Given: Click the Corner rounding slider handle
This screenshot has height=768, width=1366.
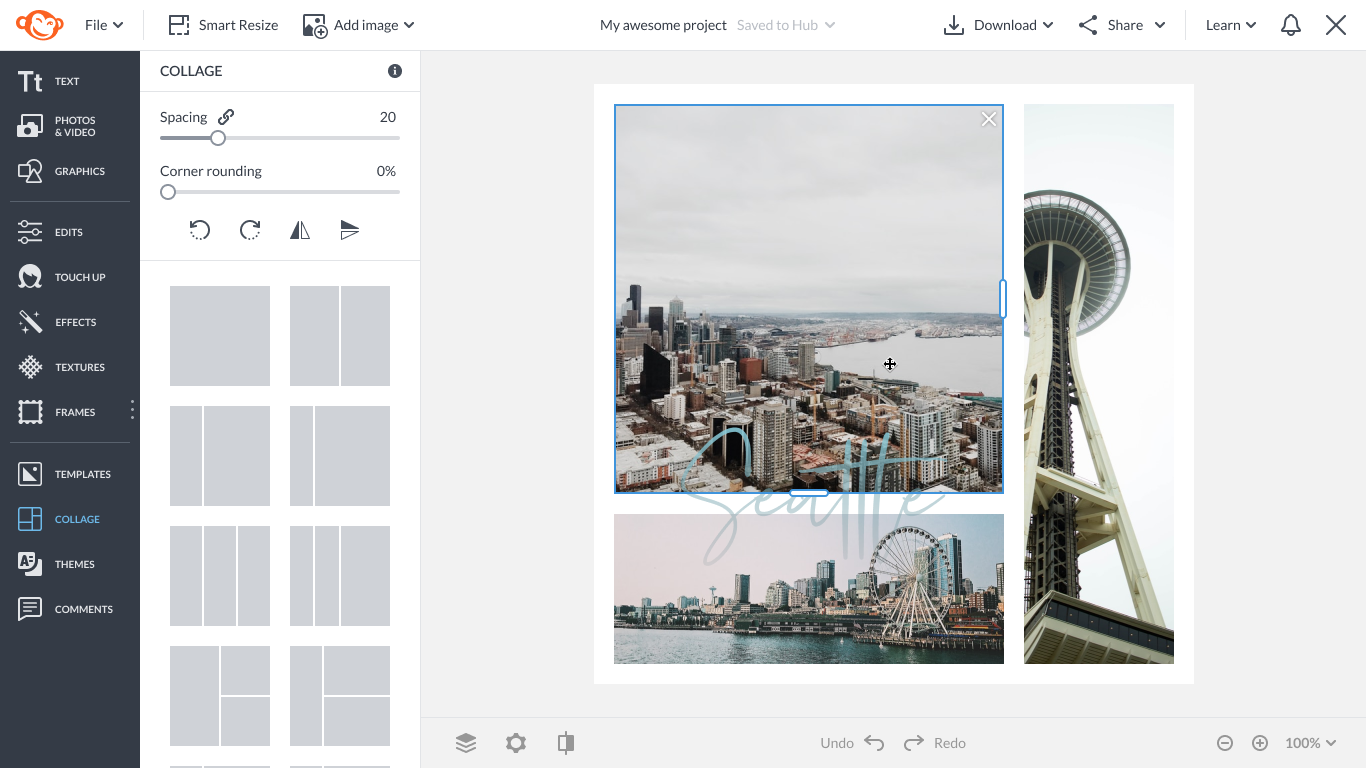Looking at the screenshot, I should coord(168,192).
